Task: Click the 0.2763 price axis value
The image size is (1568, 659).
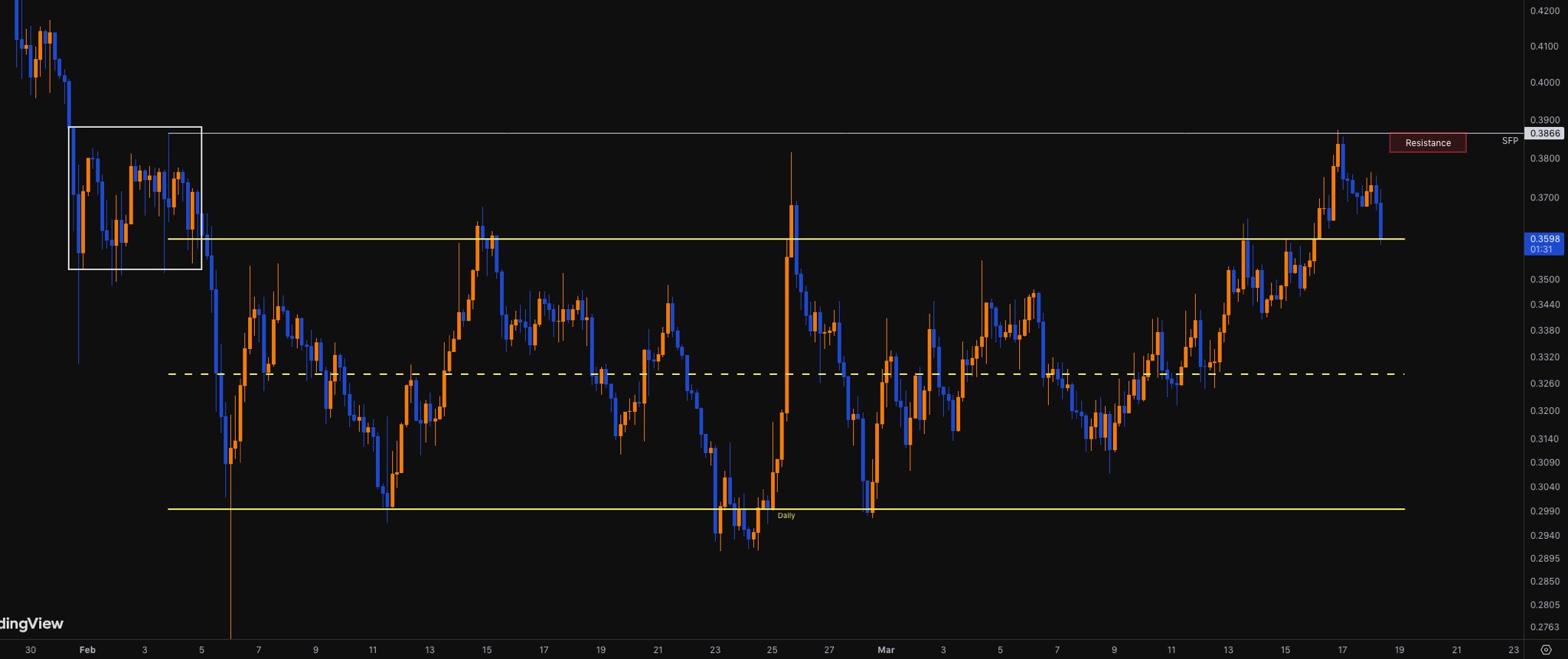Action: click(1544, 627)
